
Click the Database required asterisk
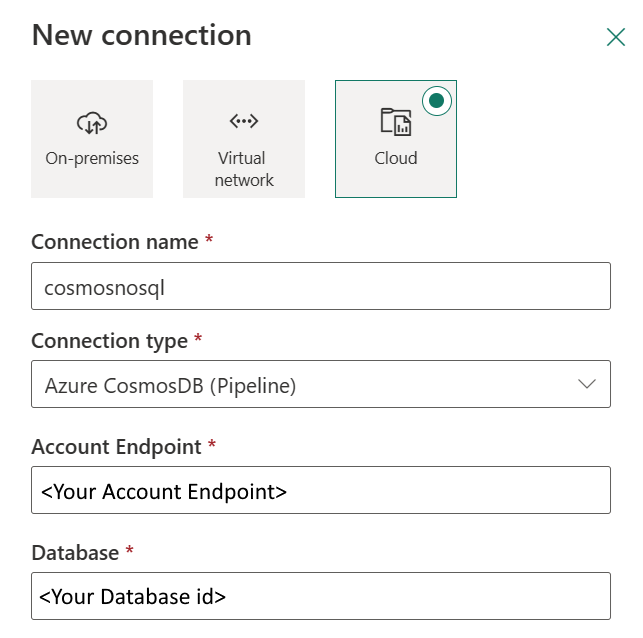point(128,551)
